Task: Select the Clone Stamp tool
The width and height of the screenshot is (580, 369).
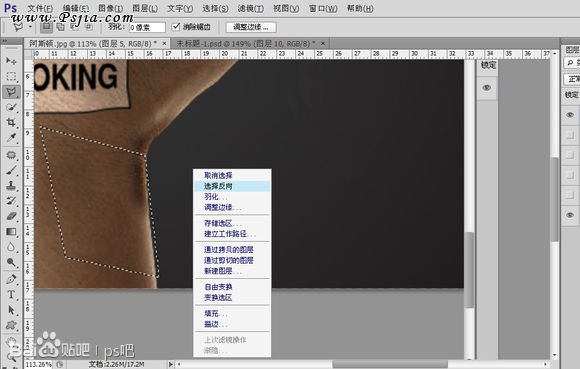Action: tap(11, 185)
